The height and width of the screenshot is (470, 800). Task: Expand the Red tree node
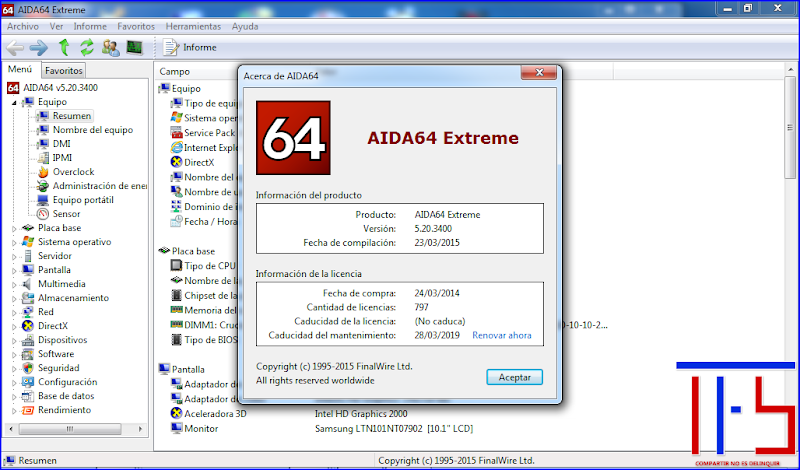pyautogui.click(x=14, y=312)
